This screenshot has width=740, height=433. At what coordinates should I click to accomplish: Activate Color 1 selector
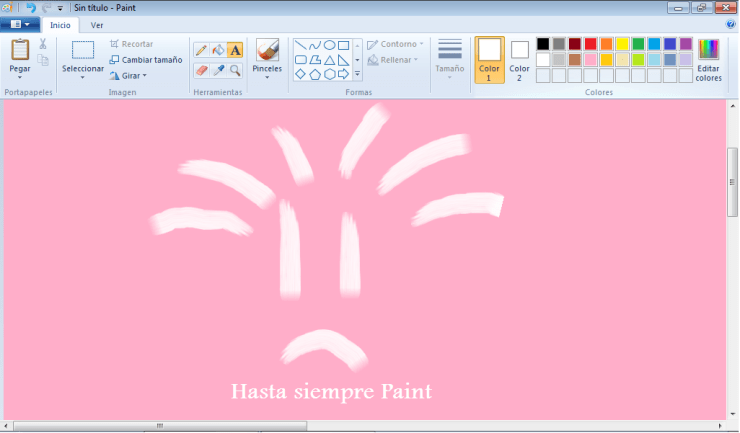point(489,60)
